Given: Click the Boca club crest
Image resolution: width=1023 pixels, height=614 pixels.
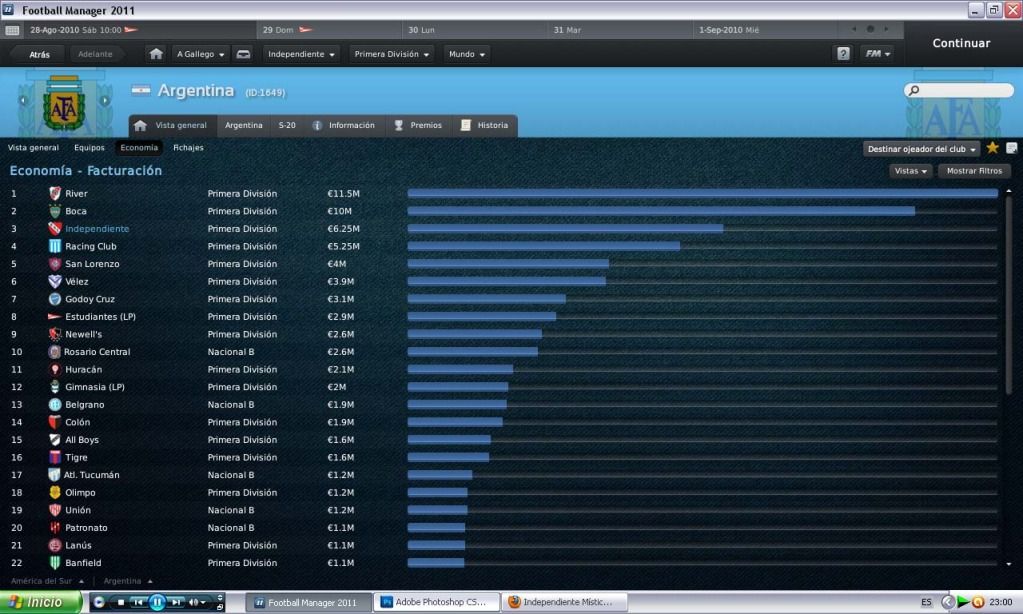Looking at the screenshot, I should 55,211.
